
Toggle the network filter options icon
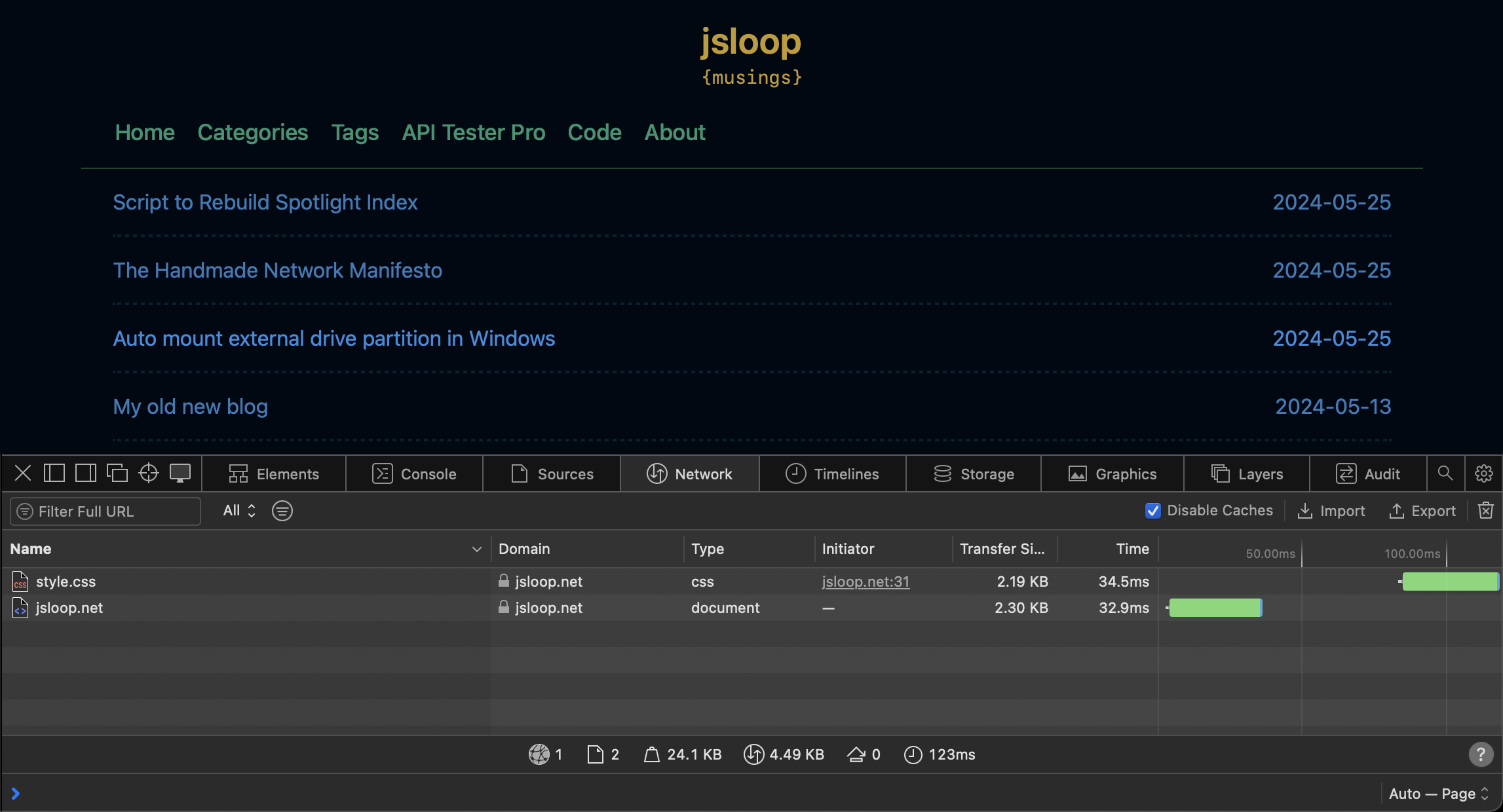(x=282, y=511)
